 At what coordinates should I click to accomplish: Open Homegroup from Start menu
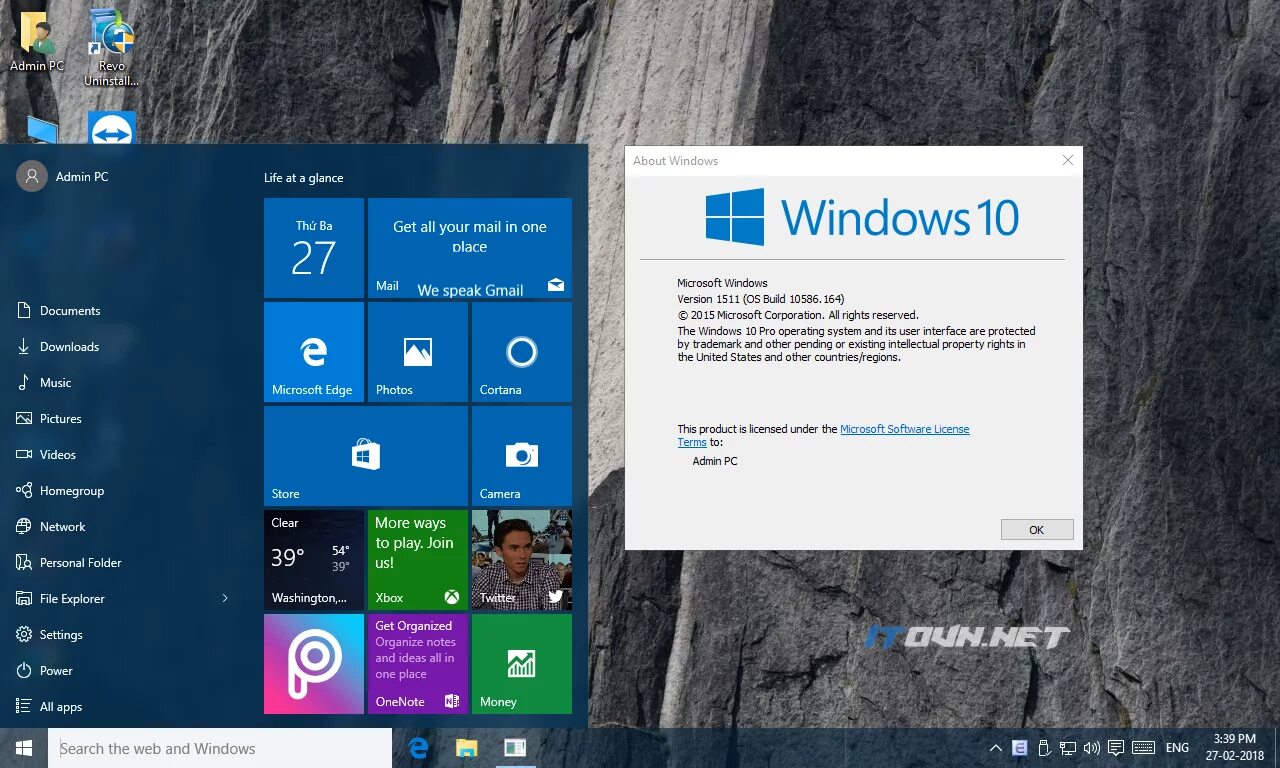60,491
